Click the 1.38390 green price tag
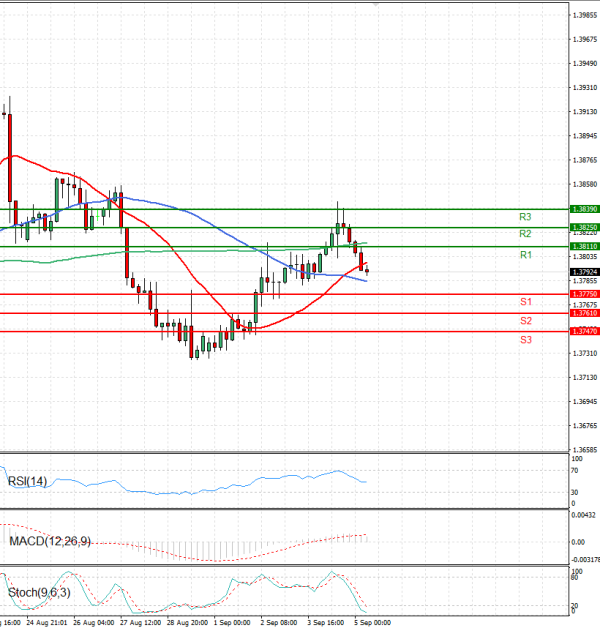This screenshot has height=628, width=600. tap(584, 209)
